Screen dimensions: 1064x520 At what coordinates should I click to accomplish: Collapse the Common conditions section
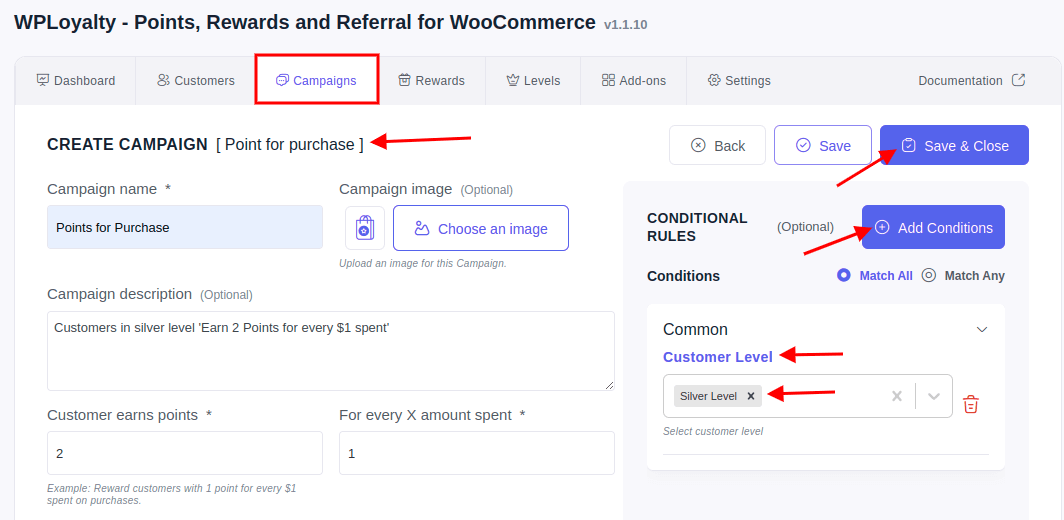coord(981,330)
